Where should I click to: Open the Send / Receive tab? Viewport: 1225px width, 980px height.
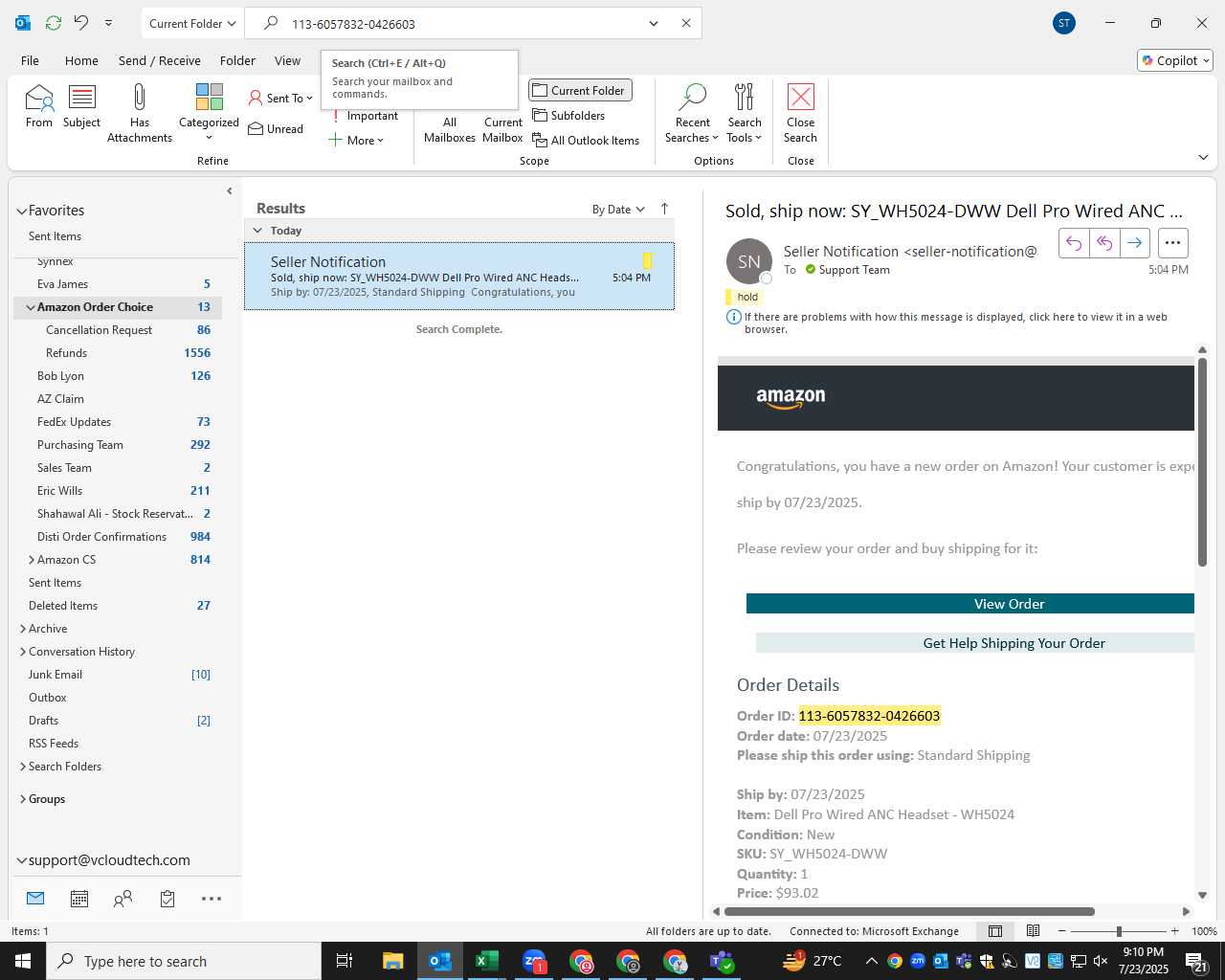coord(160,60)
